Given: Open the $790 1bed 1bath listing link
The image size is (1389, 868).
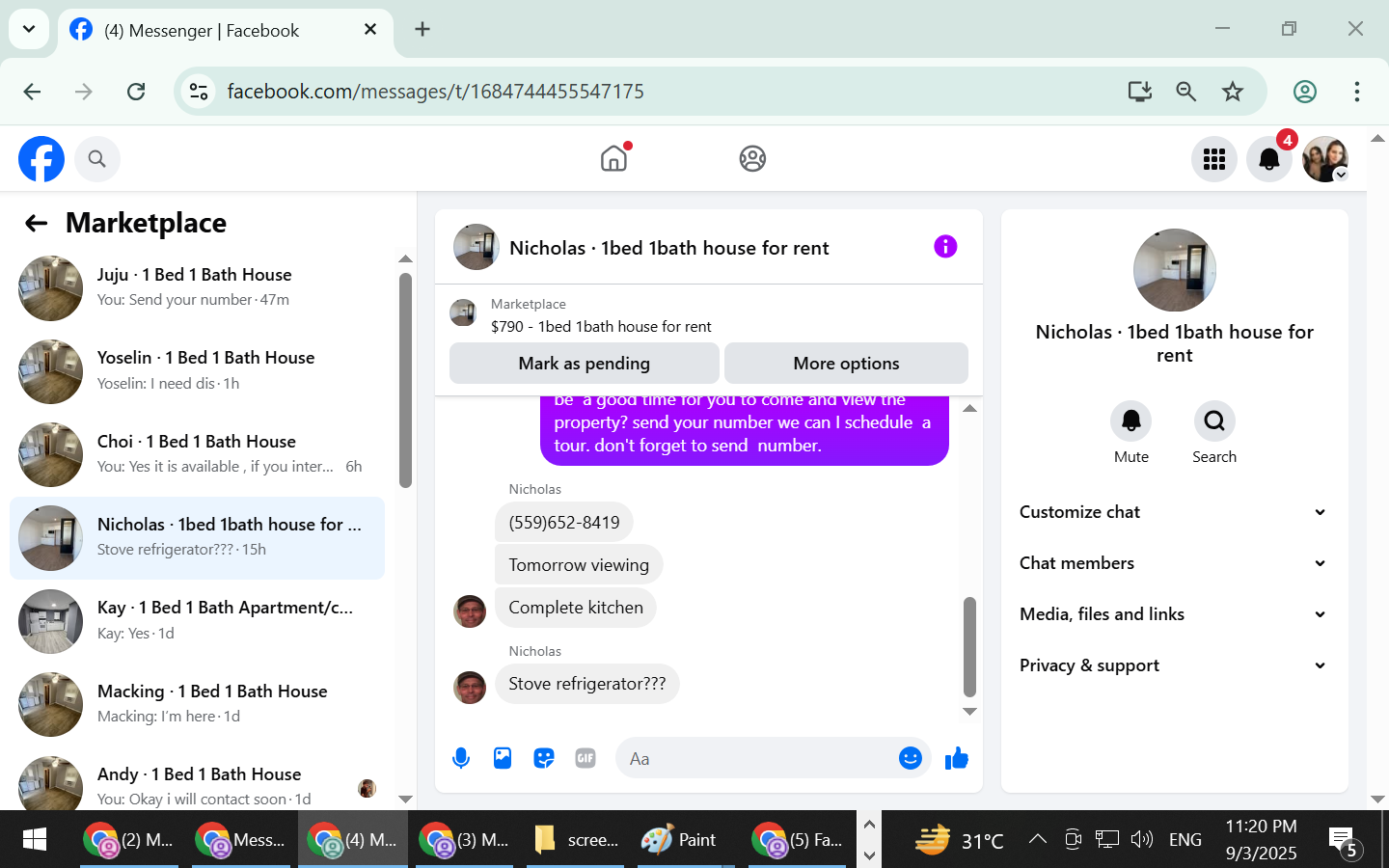Looking at the screenshot, I should point(601,327).
